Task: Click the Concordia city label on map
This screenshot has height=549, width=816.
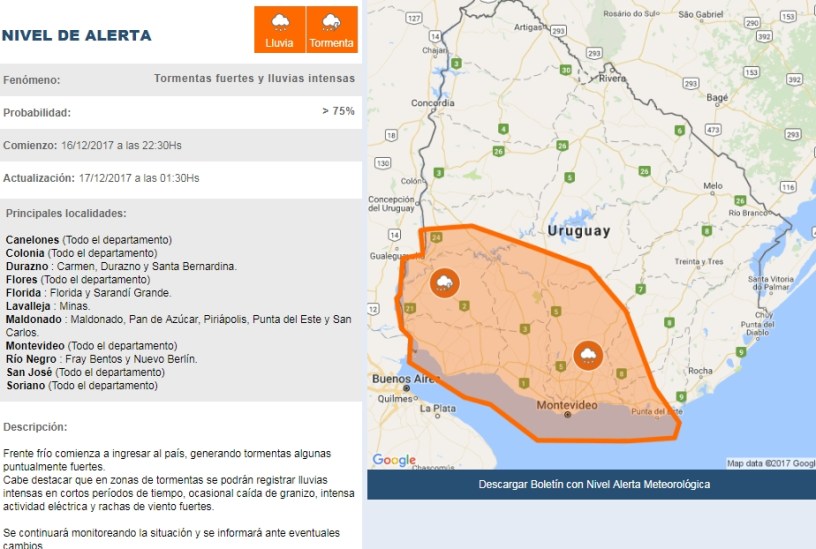Action: [x=433, y=103]
